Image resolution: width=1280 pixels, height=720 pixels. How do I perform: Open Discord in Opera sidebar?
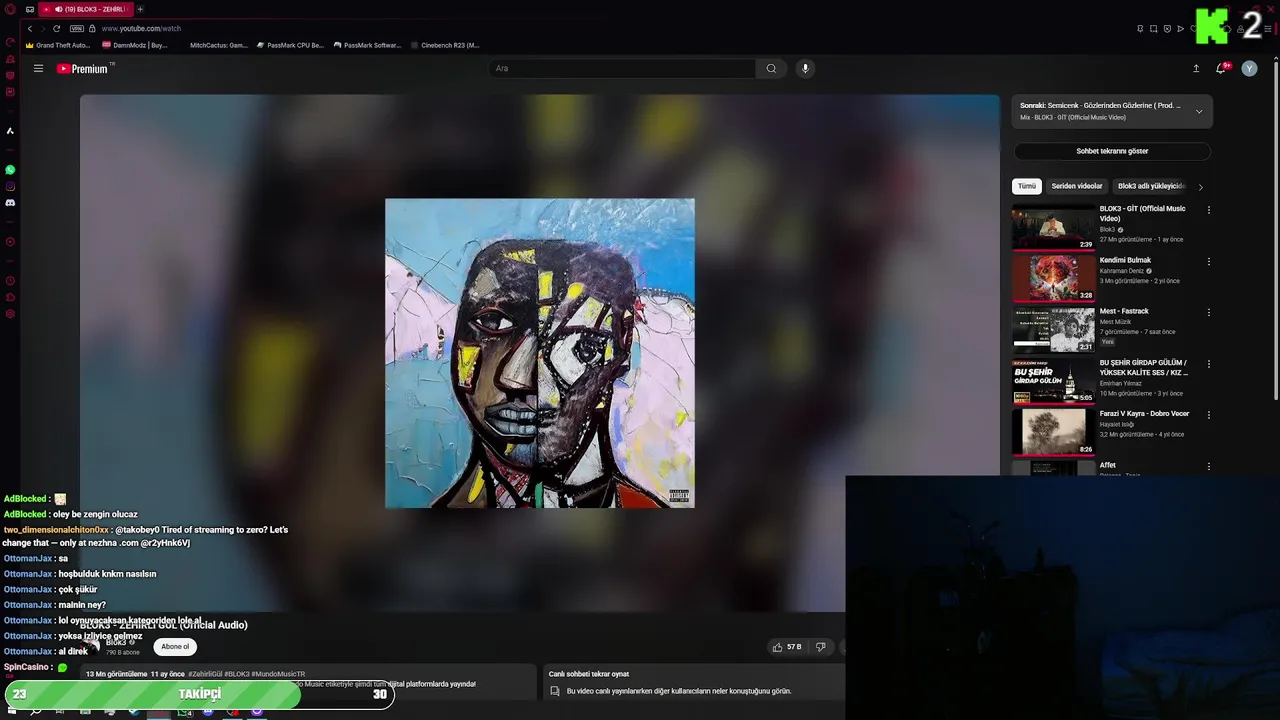coord(10,203)
